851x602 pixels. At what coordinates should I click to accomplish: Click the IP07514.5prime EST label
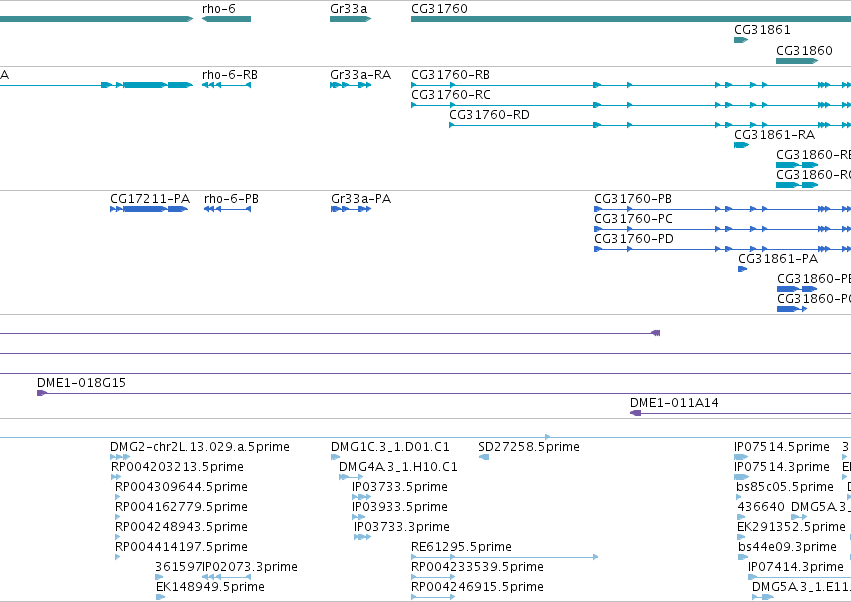pos(782,447)
